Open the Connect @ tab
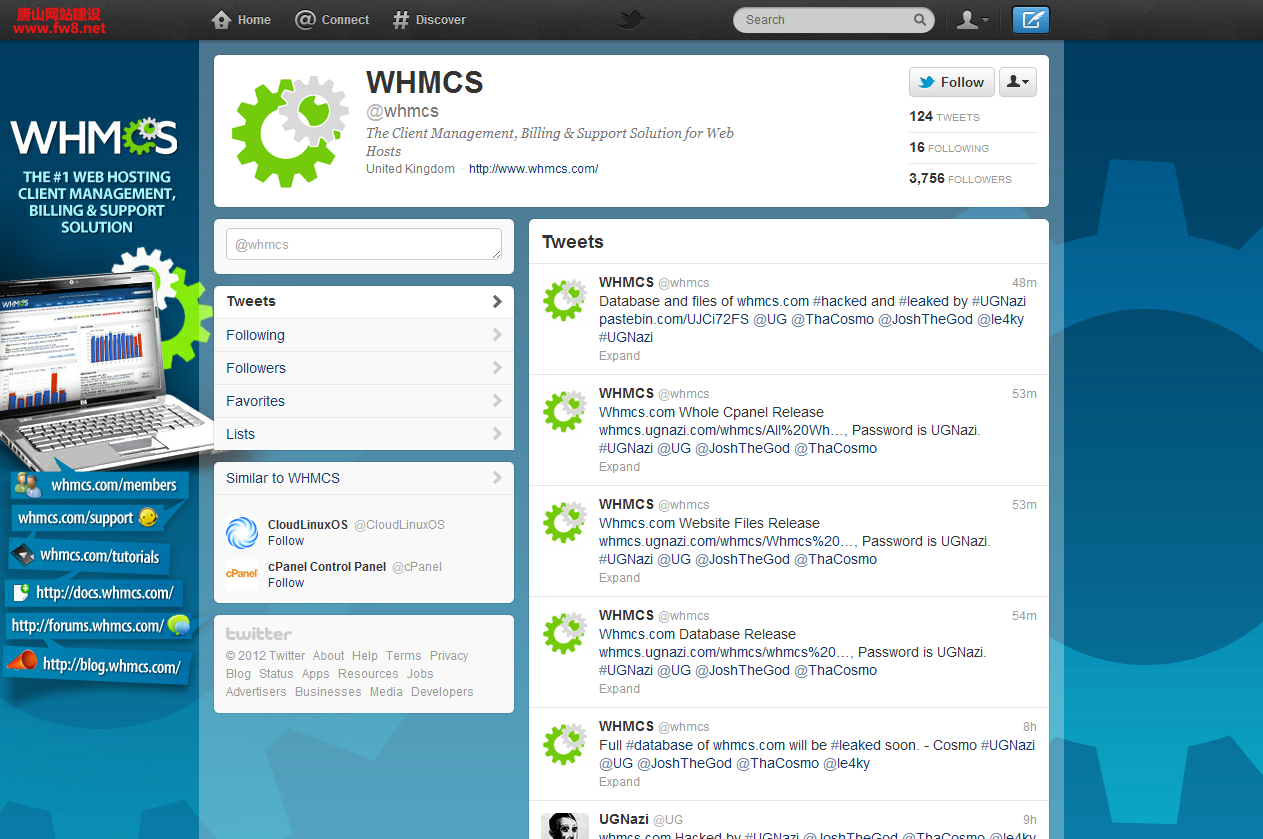 click(x=332, y=20)
